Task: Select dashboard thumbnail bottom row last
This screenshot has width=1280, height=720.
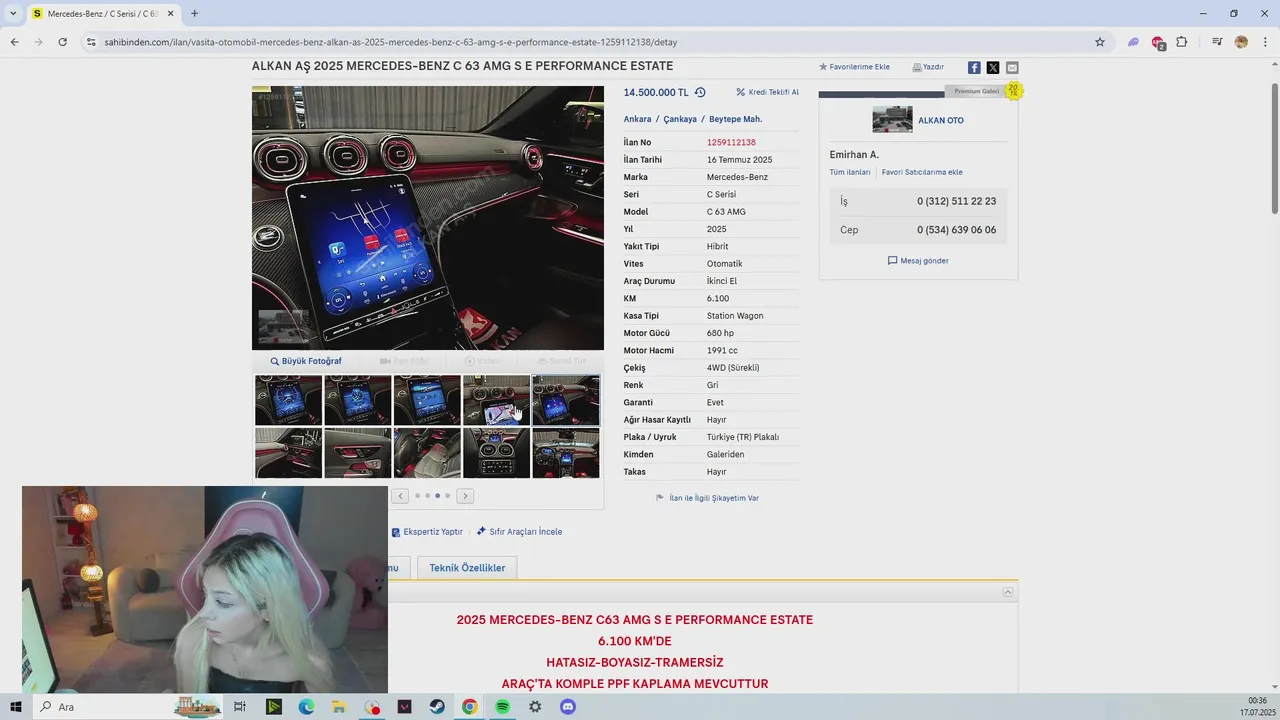Action: tap(566, 453)
